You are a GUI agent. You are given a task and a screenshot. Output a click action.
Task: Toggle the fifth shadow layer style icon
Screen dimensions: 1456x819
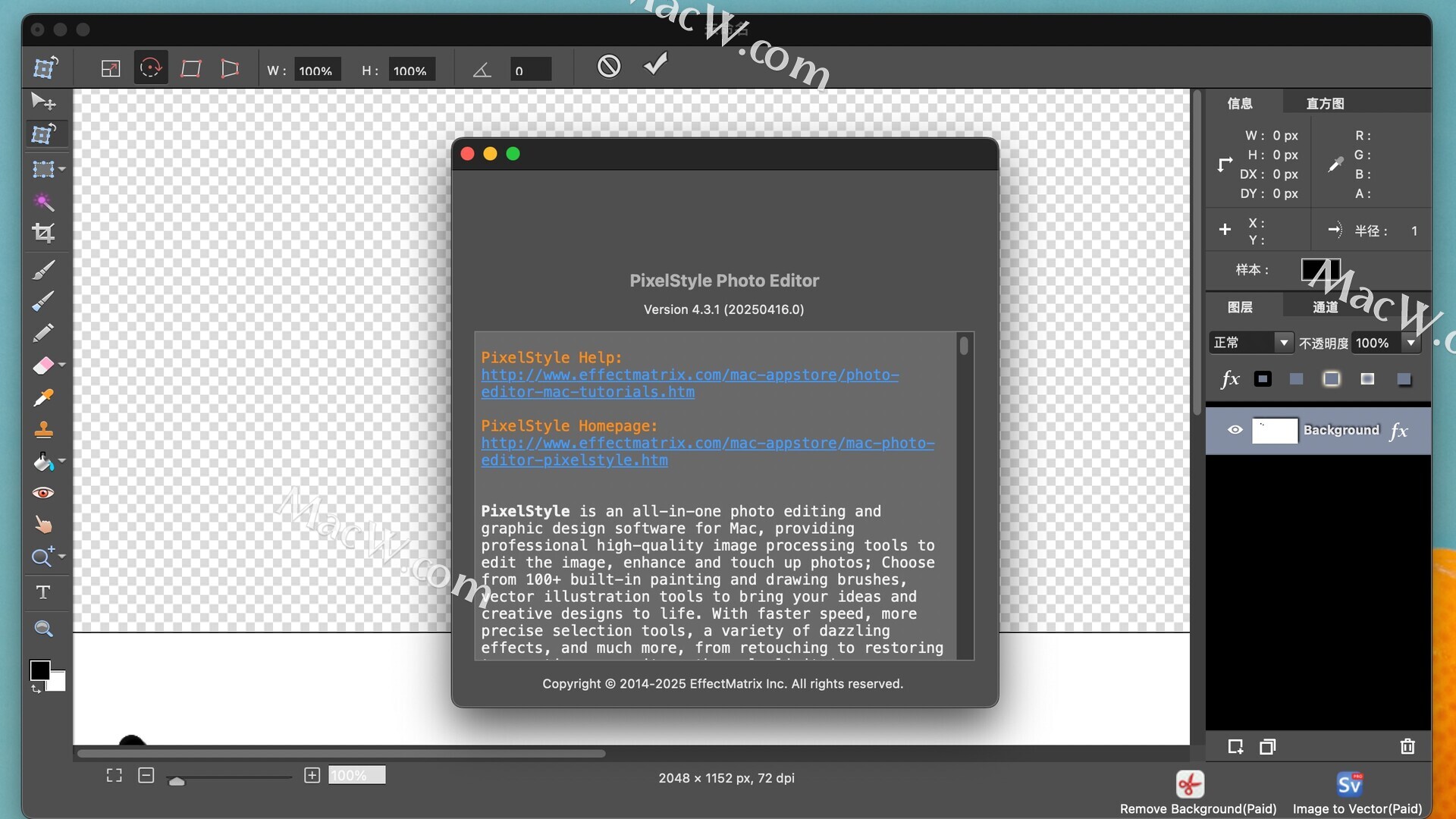tap(1404, 379)
